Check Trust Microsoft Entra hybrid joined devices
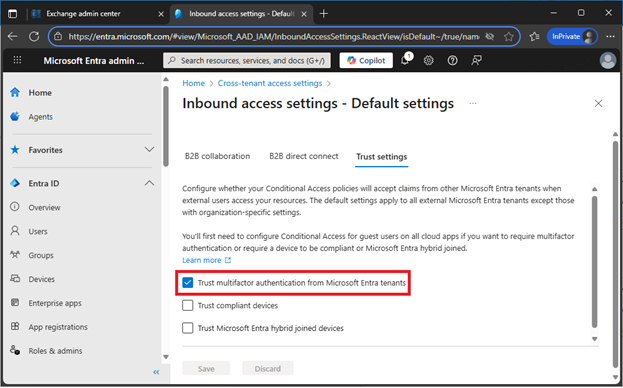The image size is (623, 388). pyautogui.click(x=188, y=328)
